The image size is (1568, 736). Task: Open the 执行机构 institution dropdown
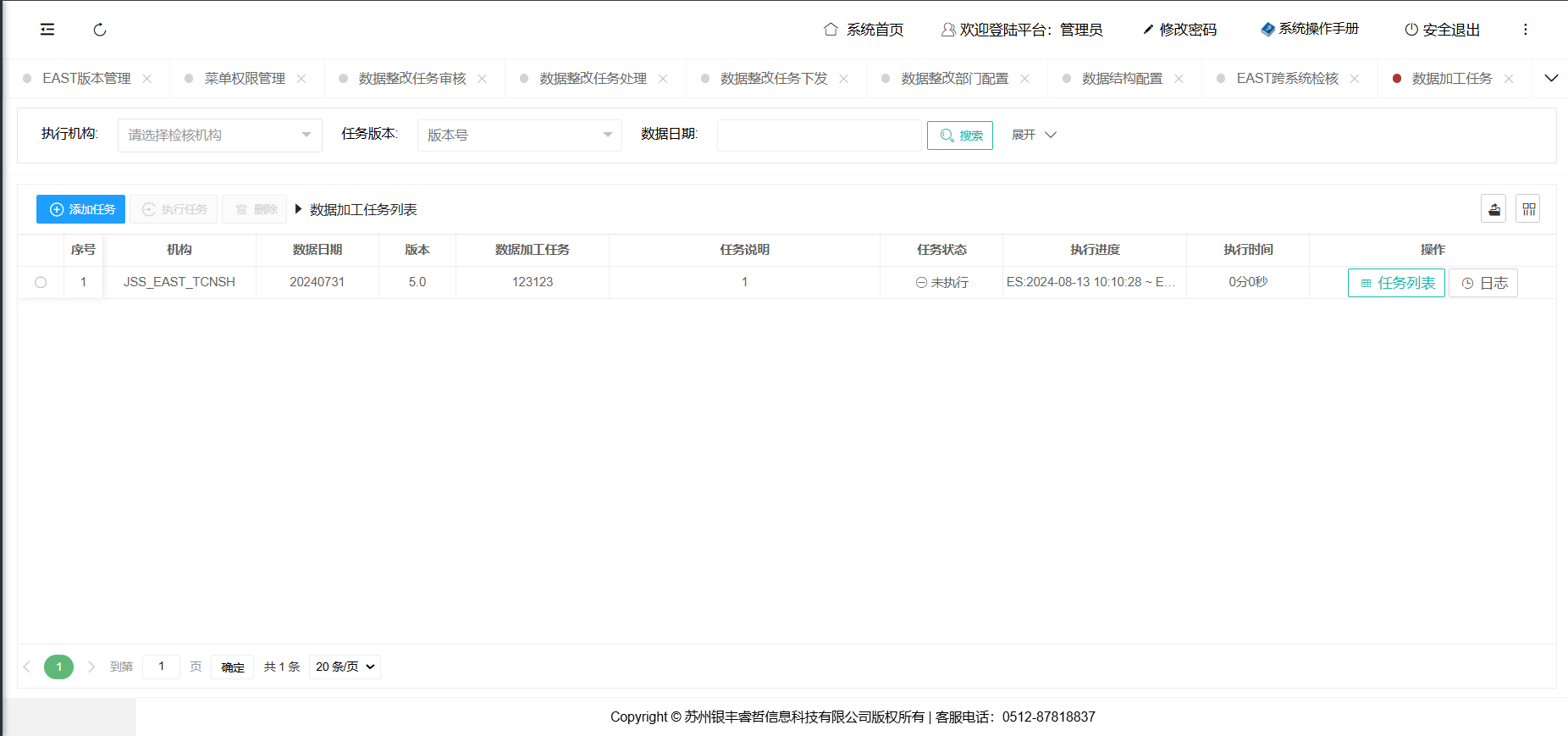(x=219, y=136)
